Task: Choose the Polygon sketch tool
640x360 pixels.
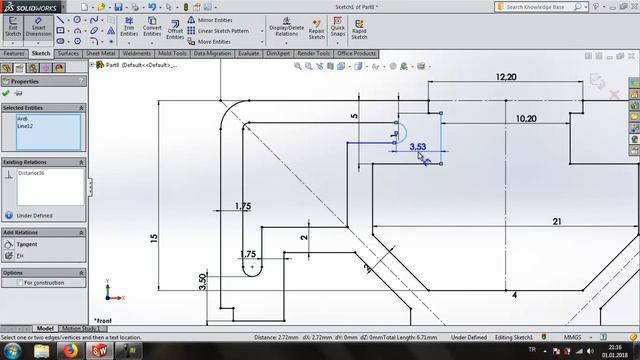Action: pos(77,41)
